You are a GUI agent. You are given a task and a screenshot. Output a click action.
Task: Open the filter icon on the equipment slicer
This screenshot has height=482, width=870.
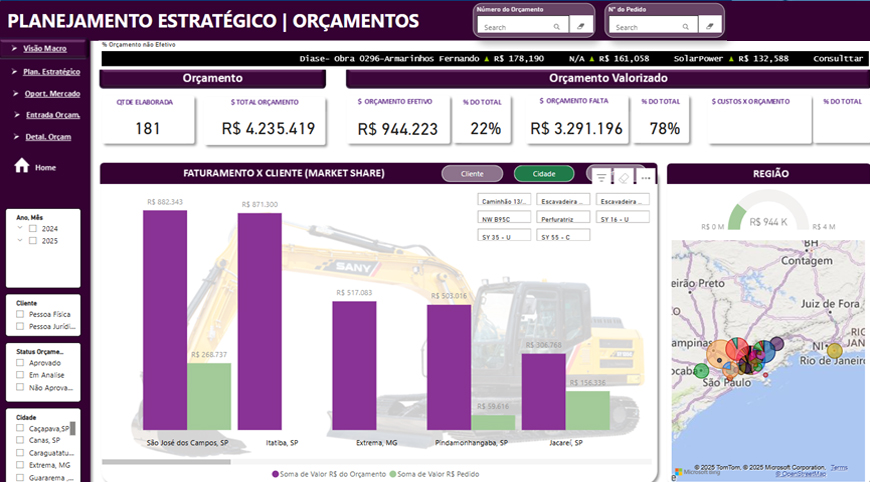[x=601, y=177]
